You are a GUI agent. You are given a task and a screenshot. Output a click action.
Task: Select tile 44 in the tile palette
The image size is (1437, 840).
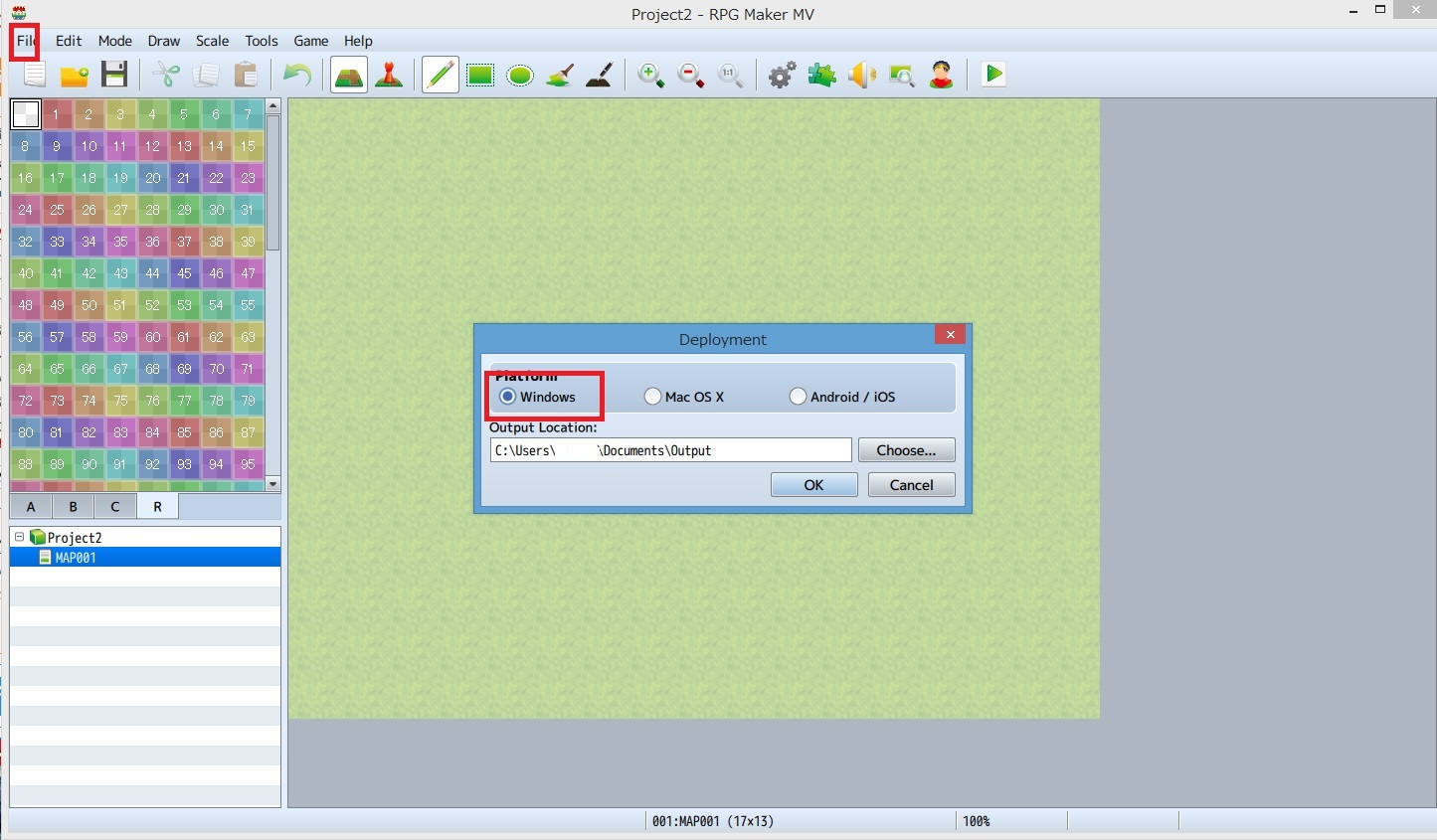(152, 273)
